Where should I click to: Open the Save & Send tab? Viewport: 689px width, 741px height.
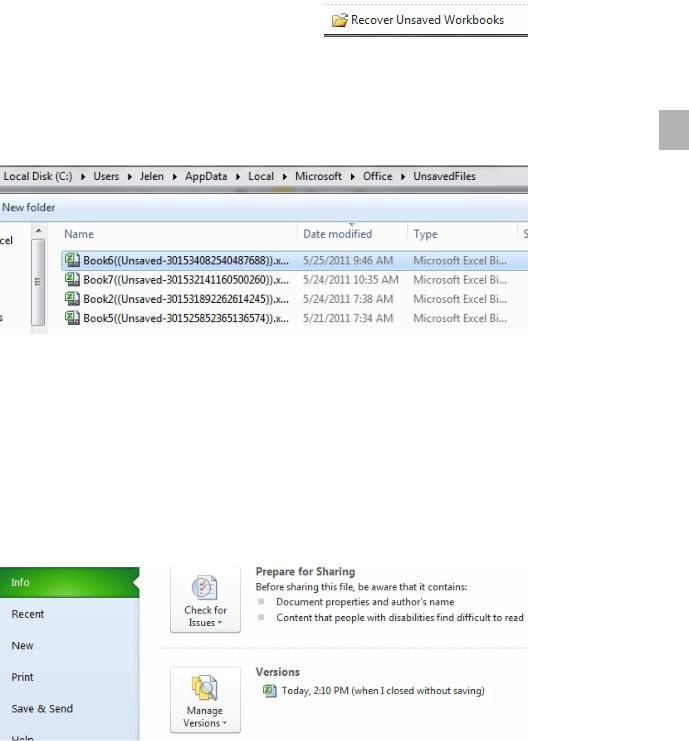pos(69,708)
